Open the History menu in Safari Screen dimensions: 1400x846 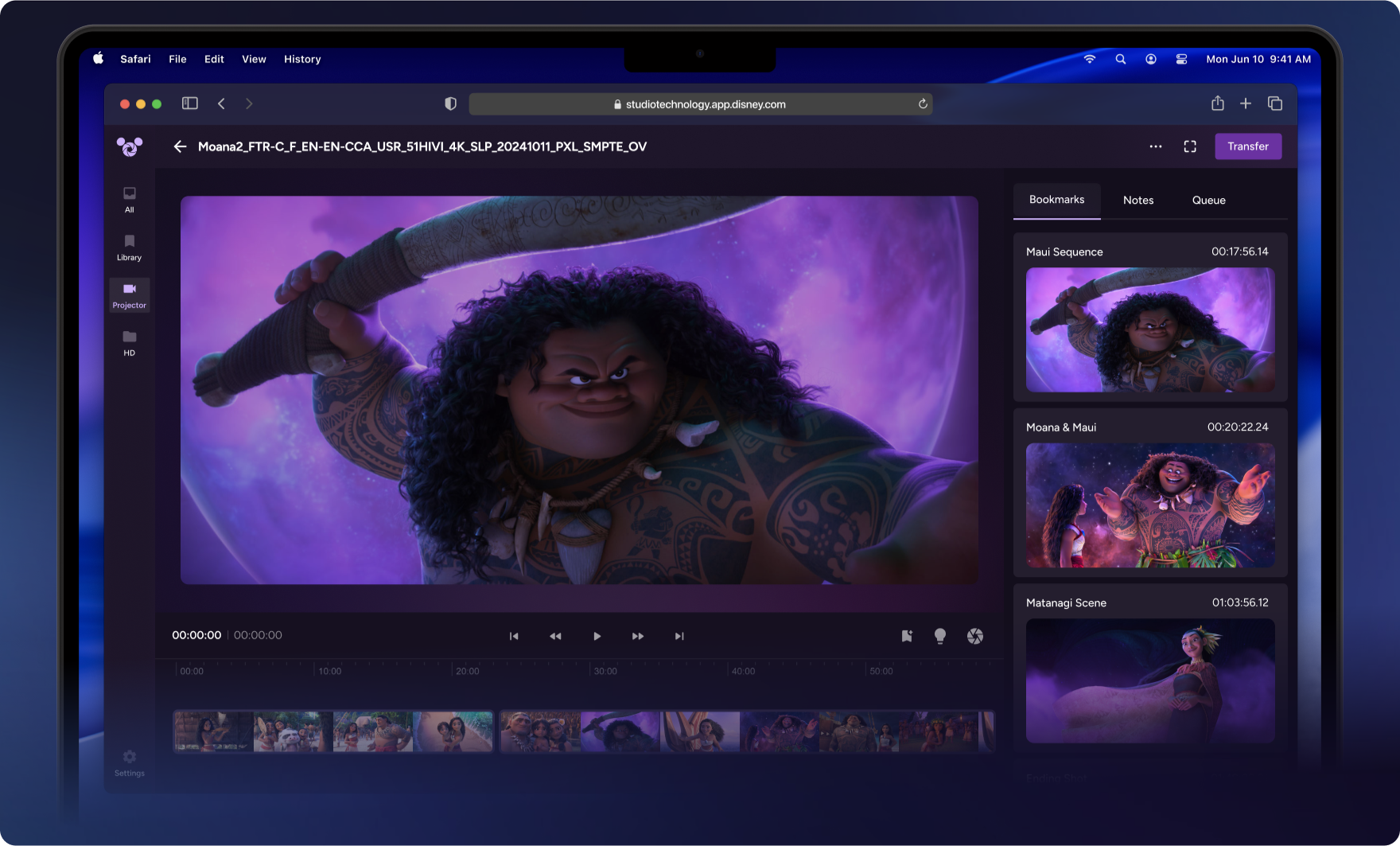[302, 59]
